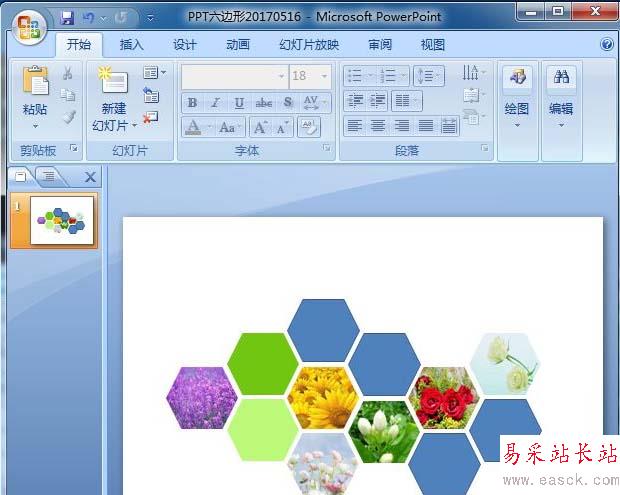Apply font color with the A swatch
The height and width of the screenshot is (495, 620).
193,127
